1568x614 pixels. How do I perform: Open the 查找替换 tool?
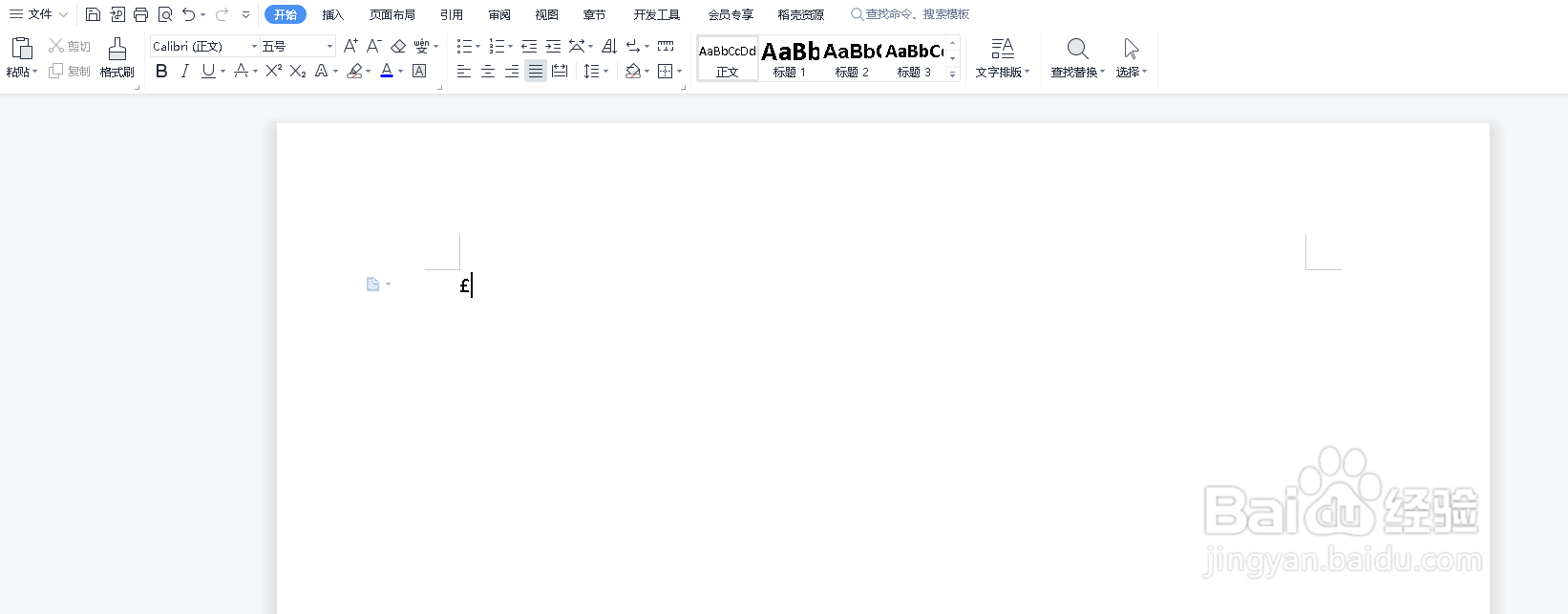[x=1078, y=58]
